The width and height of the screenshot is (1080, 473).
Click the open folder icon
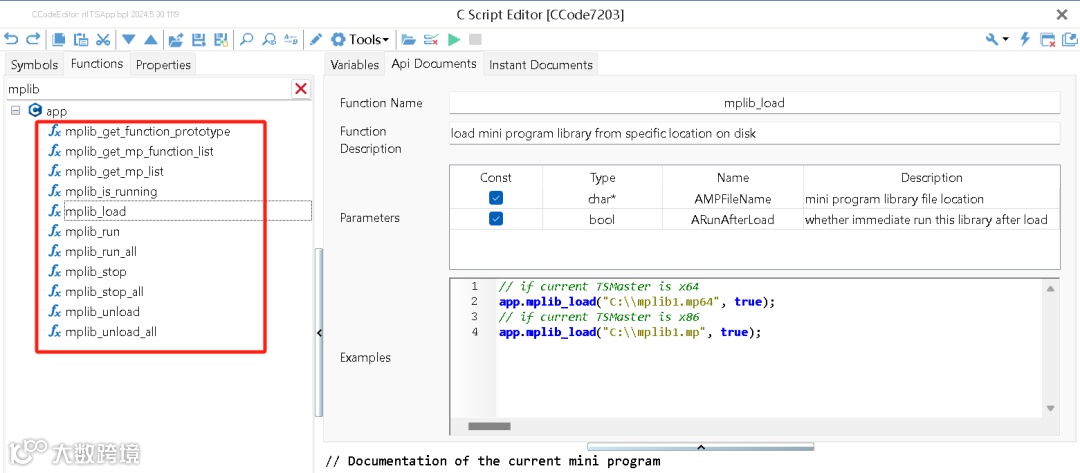point(409,39)
